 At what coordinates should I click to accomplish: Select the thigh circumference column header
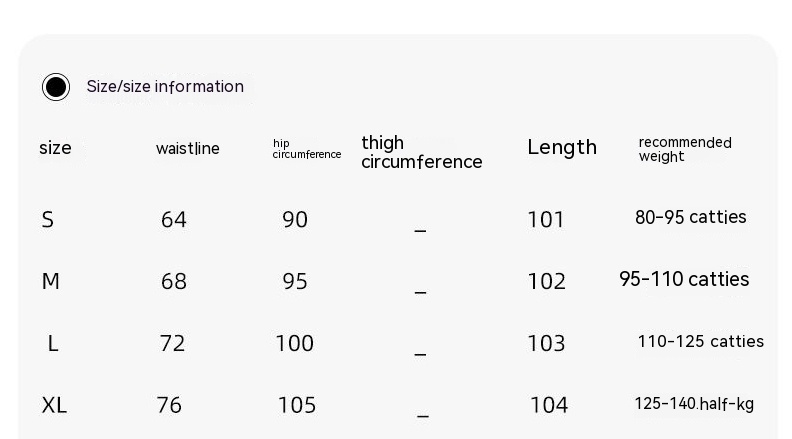(421, 152)
